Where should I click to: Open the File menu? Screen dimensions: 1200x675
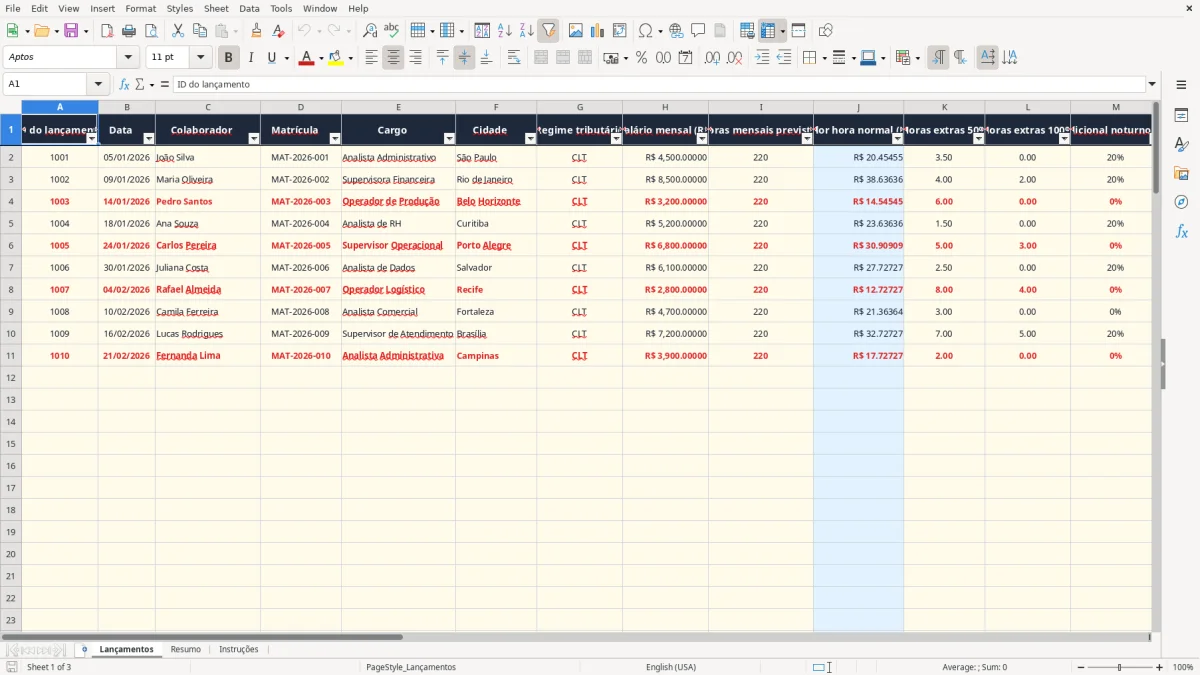pyautogui.click(x=13, y=8)
